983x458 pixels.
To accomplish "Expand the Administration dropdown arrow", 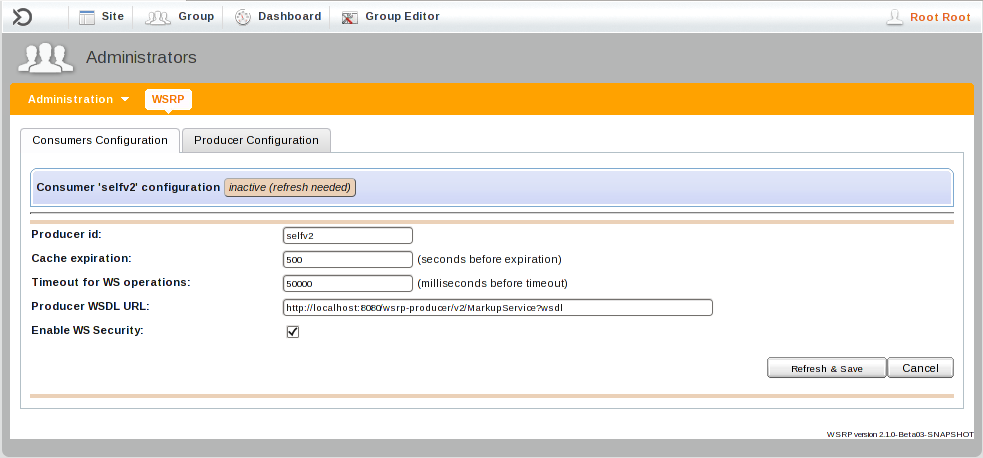I will (x=125, y=100).
